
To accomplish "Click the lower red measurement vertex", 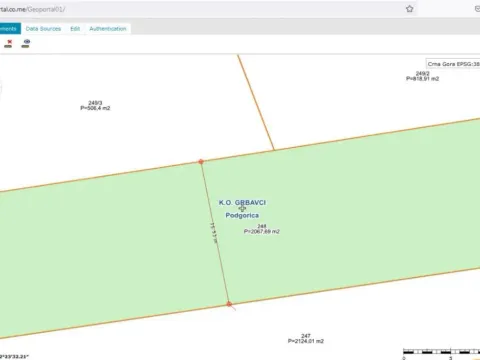I will 229,304.
